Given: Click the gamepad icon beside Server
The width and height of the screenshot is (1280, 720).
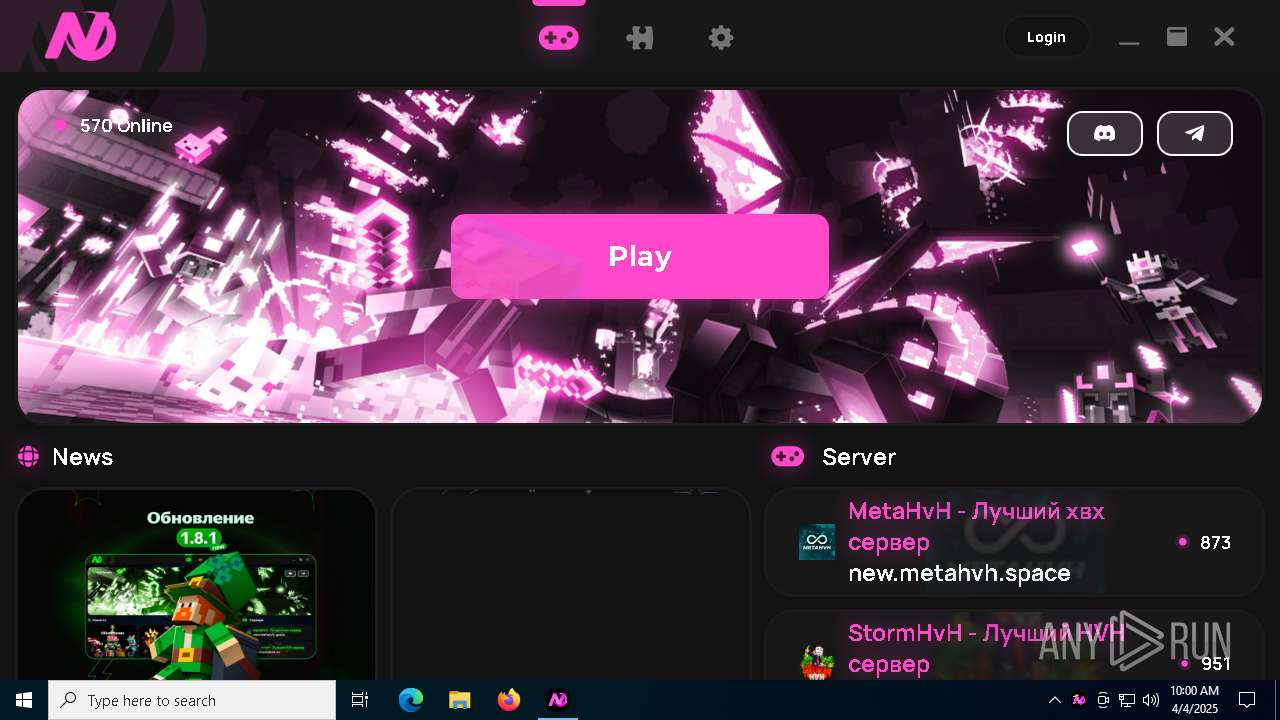Looking at the screenshot, I should pyautogui.click(x=788, y=457).
